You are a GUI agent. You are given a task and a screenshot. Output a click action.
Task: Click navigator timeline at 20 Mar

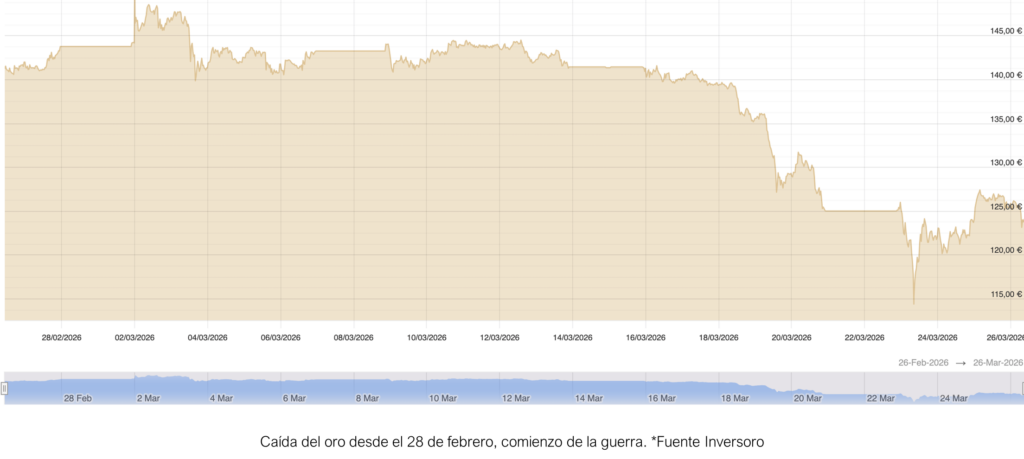[807, 398]
